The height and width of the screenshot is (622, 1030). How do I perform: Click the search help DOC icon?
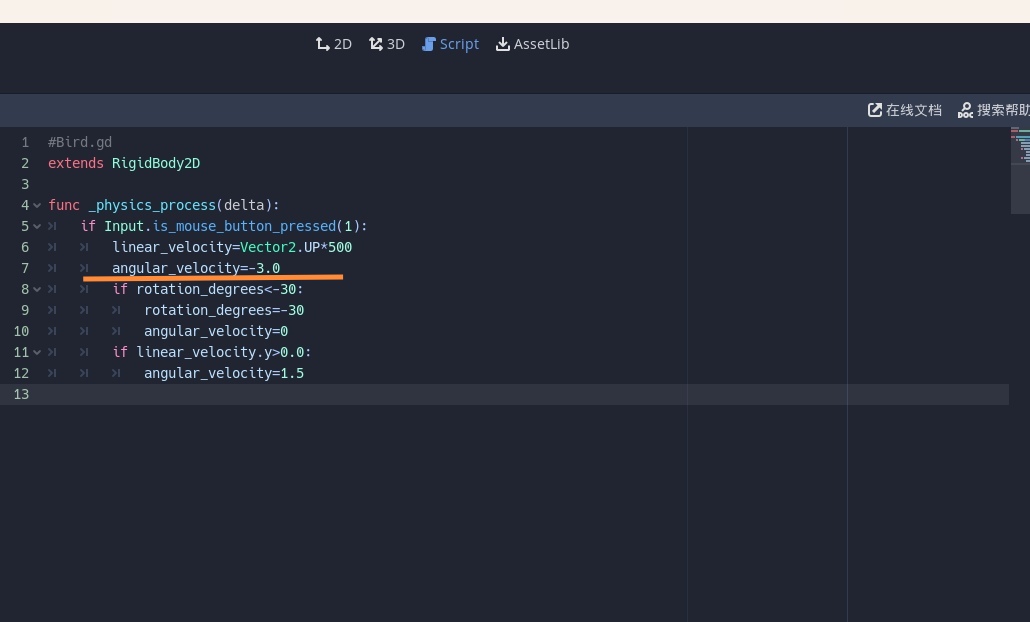965,110
